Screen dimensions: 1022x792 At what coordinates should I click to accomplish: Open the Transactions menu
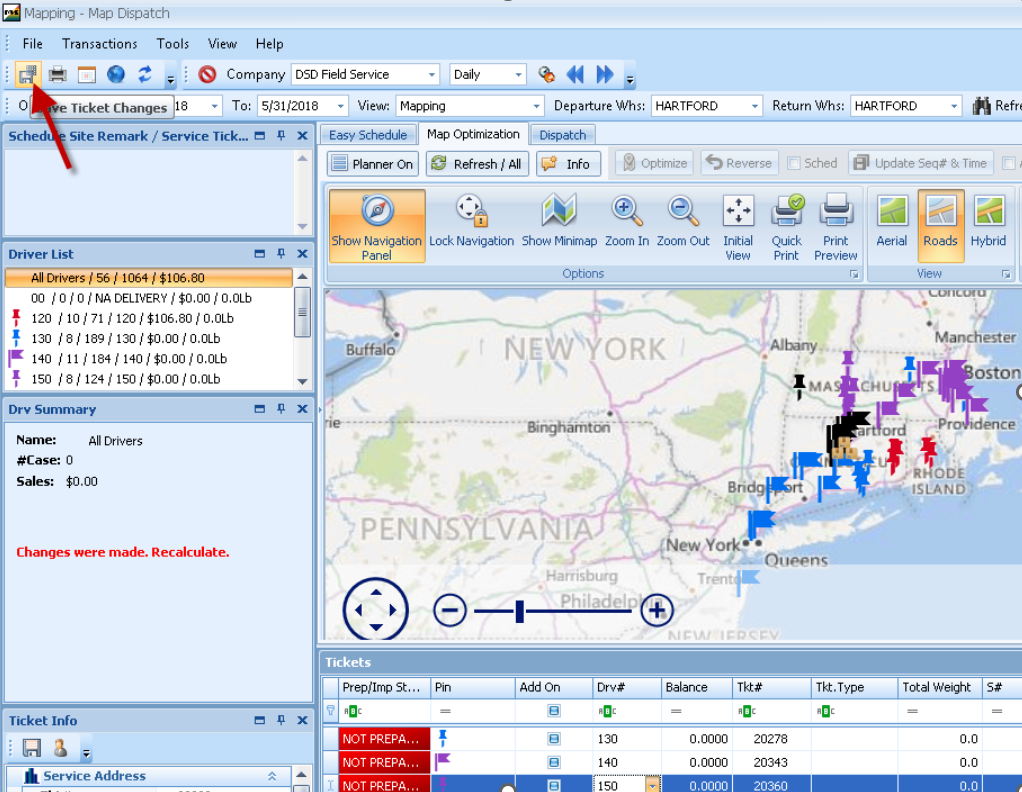point(99,44)
